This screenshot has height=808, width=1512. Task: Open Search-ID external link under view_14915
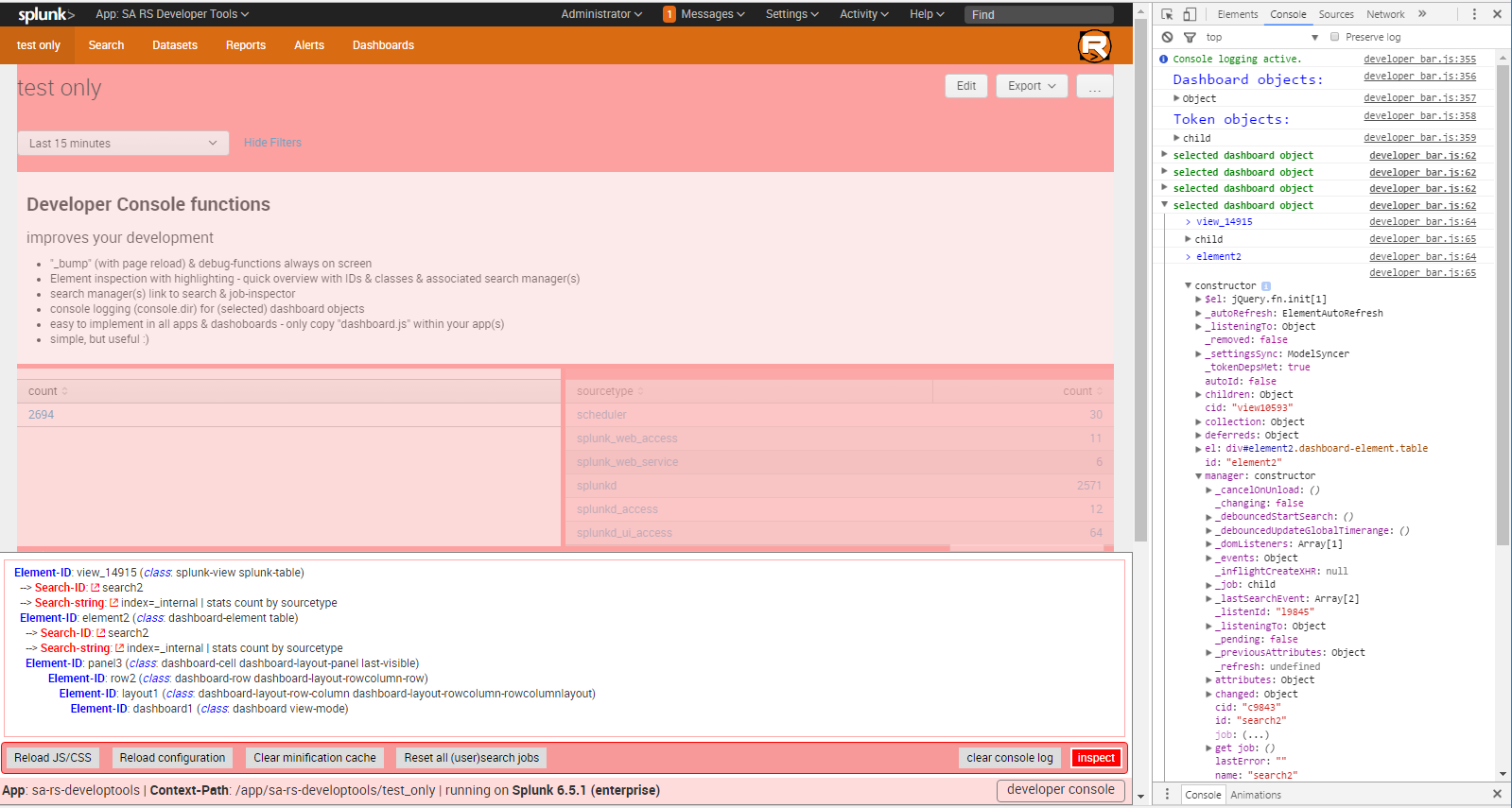coord(95,588)
